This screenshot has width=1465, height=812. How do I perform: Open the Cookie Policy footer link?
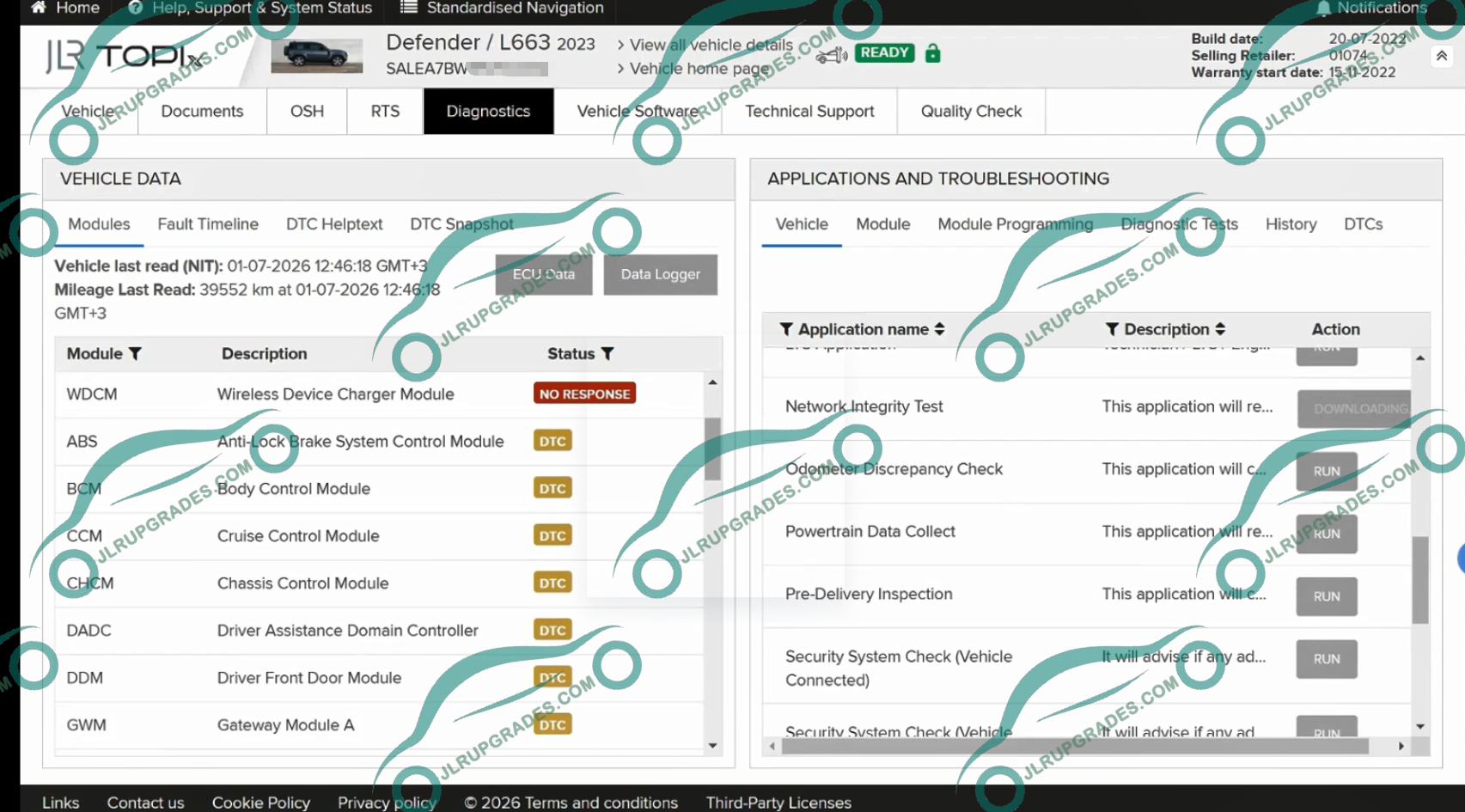[x=261, y=803]
